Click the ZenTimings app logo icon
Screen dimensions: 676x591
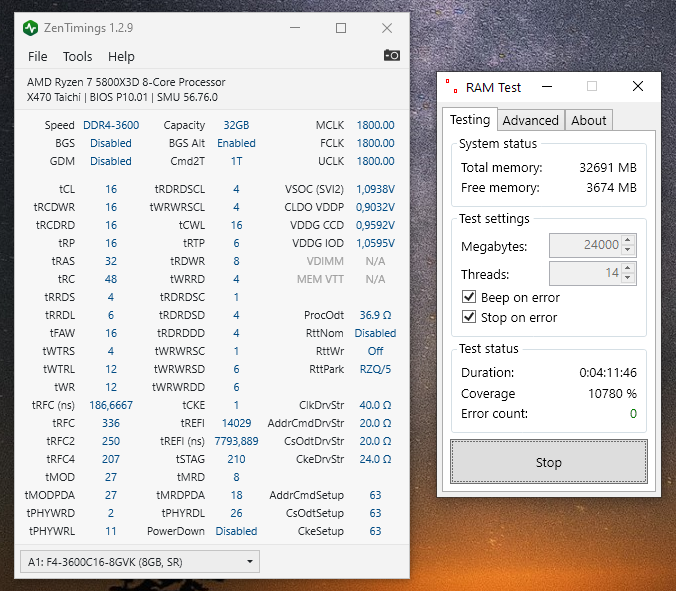pos(31,28)
